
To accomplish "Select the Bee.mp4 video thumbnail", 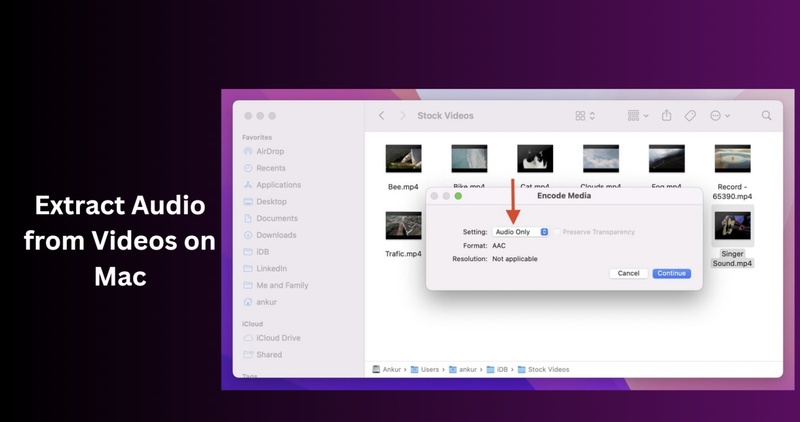I will click(403, 159).
